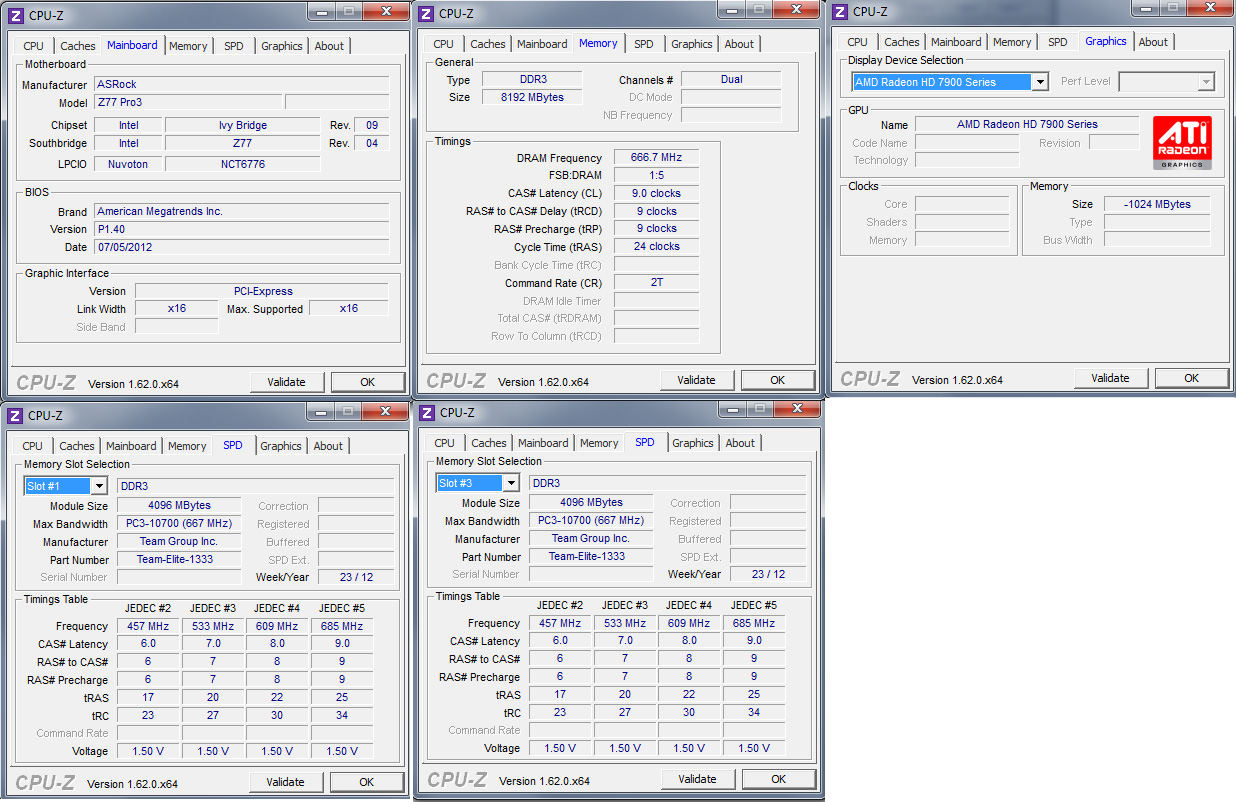Click the 8192 MBytes size value
1236x802 pixels.
coord(533,97)
